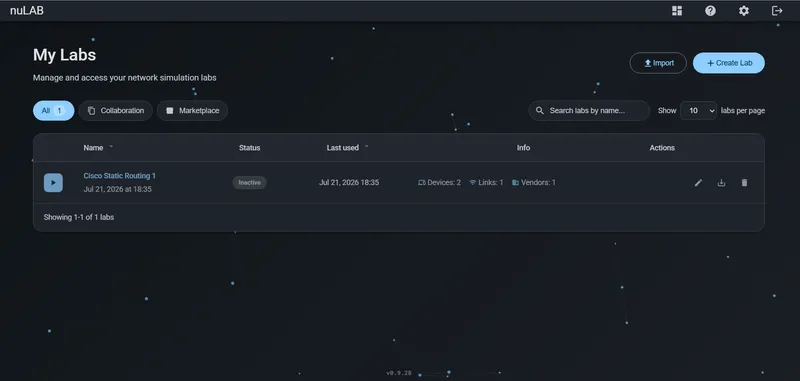Click the Status column header

pyautogui.click(x=249, y=148)
